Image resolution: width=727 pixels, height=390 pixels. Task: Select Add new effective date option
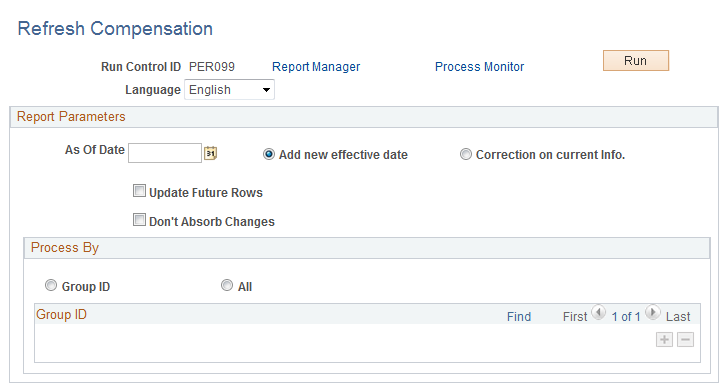[269, 154]
